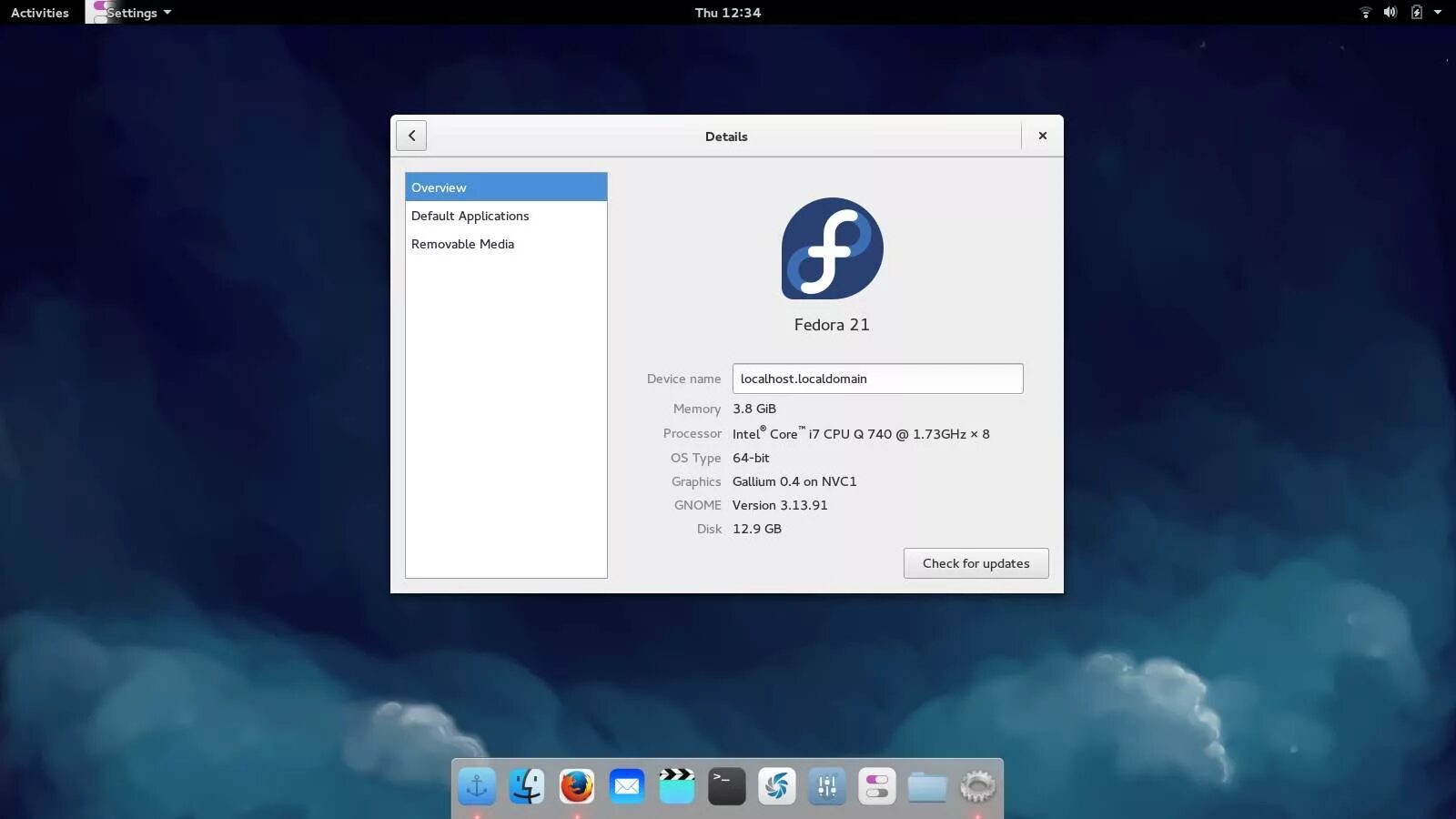Viewport: 1456px width, 819px height.
Task: Click the Check for updates button
Action: point(976,563)
